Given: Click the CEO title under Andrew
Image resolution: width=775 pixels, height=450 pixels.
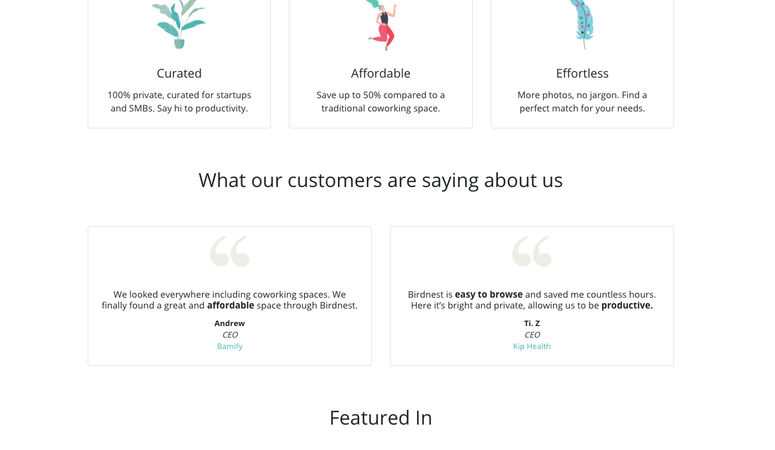Looking at the screenshot, I should click(230, 335).
